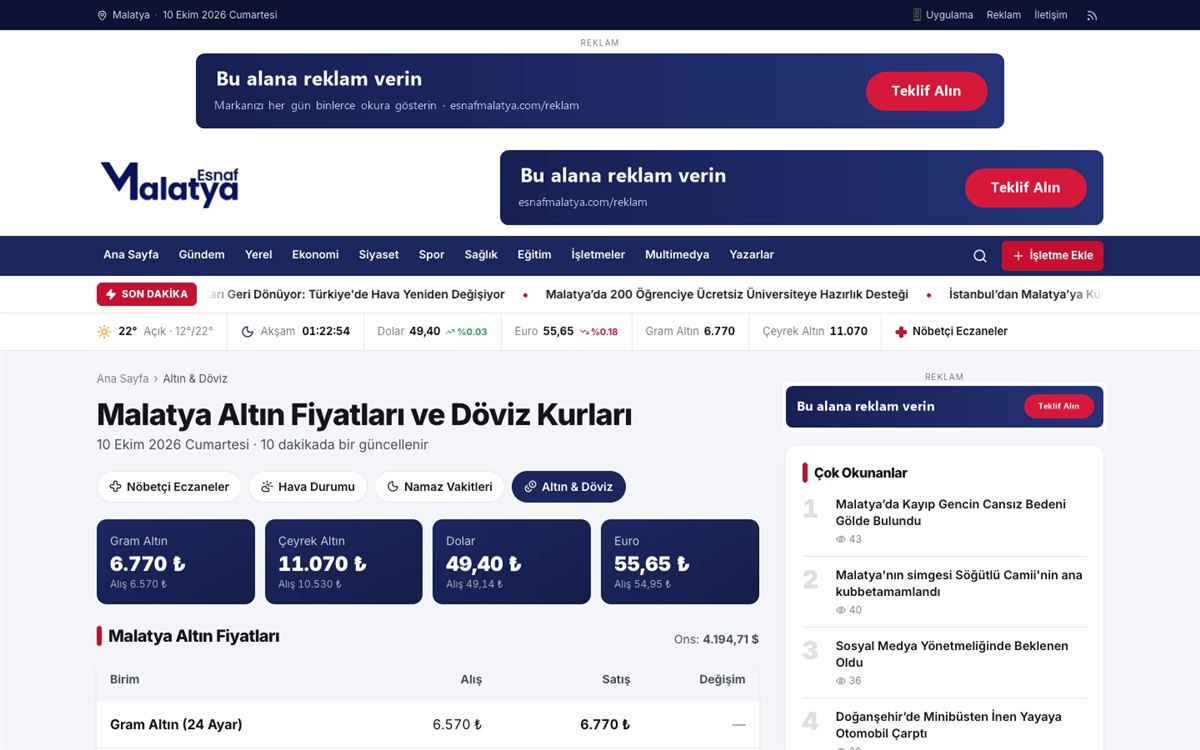Open the Sağlık menu item
The width and height of the screenshot is (1200, 750).
click(481, 255)
